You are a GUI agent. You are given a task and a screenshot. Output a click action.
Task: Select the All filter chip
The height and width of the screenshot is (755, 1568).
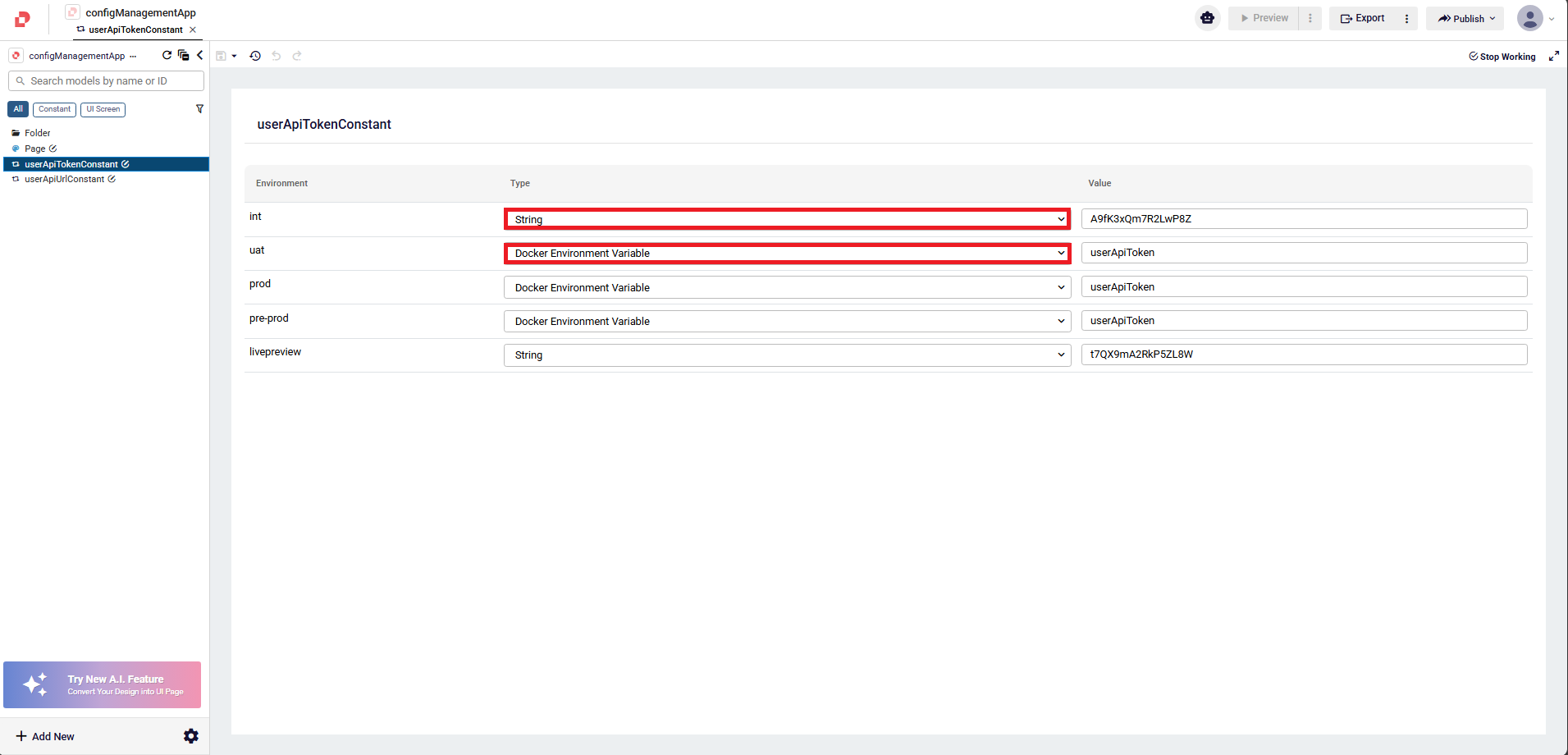[x=18, y=109]
